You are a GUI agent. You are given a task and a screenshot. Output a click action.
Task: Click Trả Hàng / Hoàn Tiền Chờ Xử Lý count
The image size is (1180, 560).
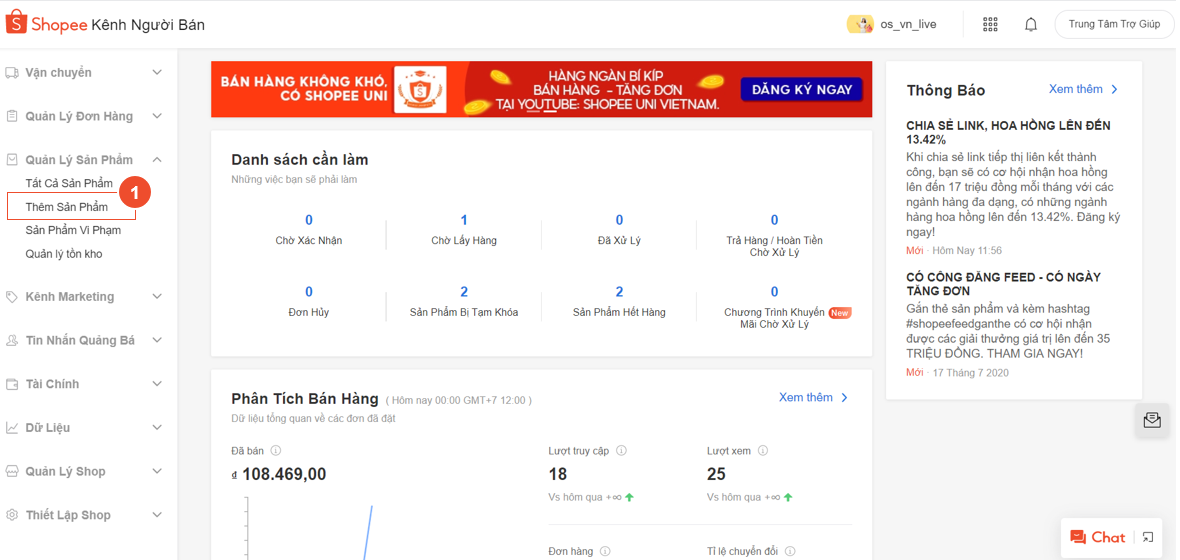coord(774,221)
